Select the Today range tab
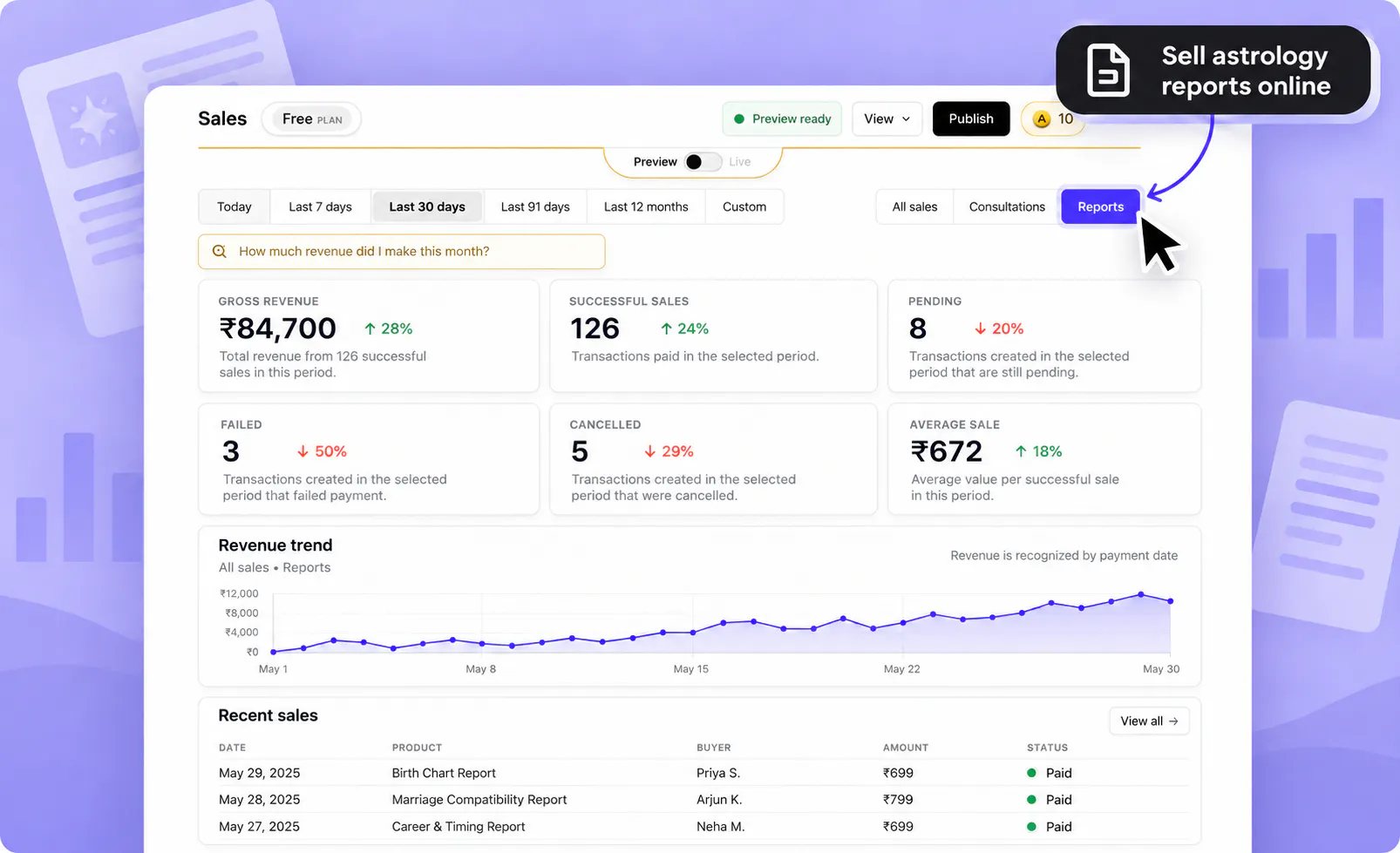 (x=234, y=206)
